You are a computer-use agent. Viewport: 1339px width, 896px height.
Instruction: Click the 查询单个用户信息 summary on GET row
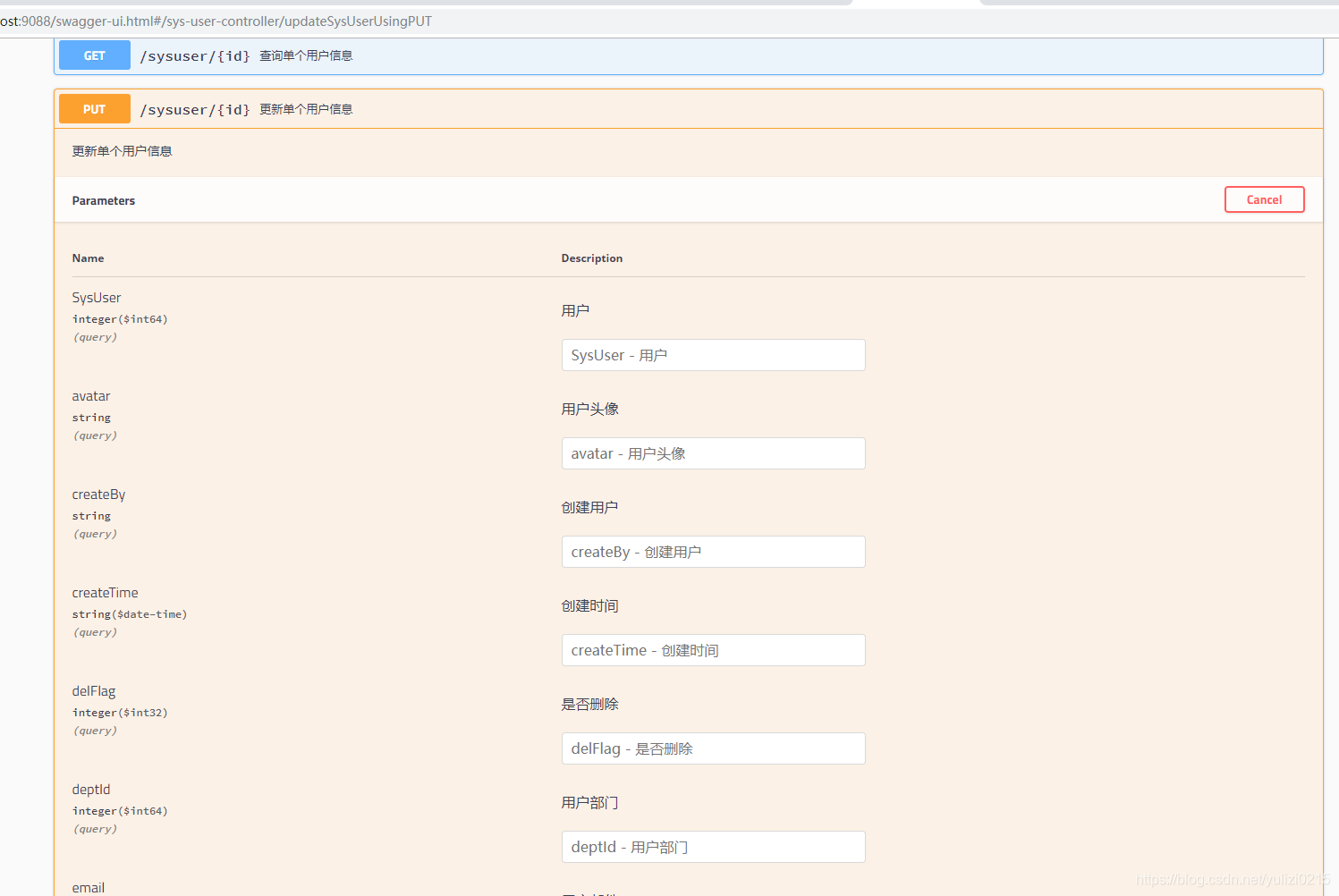[306, 55]
